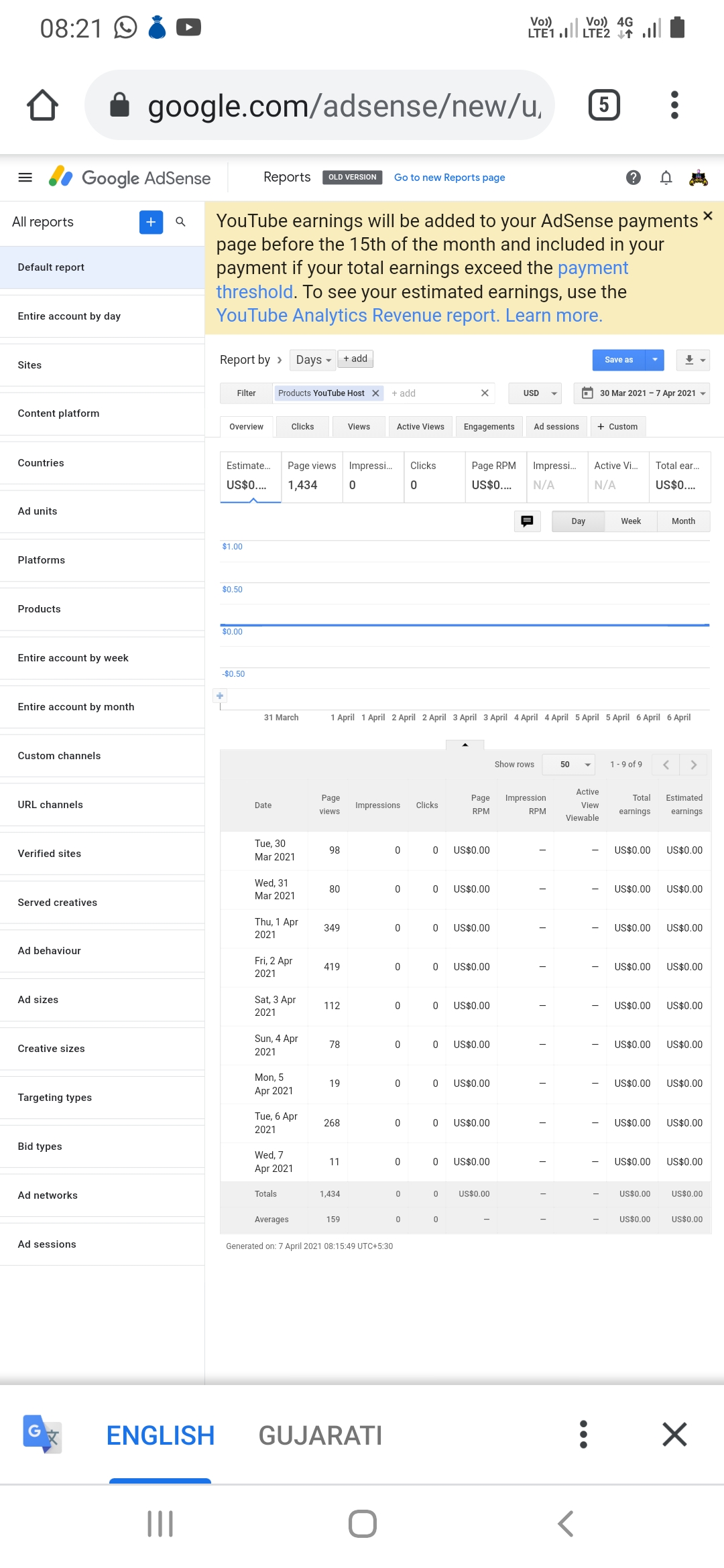This screenshot has width=724, height=1568.
Task: Collapse the chart using the up arrow
Action: coord(465,744)
